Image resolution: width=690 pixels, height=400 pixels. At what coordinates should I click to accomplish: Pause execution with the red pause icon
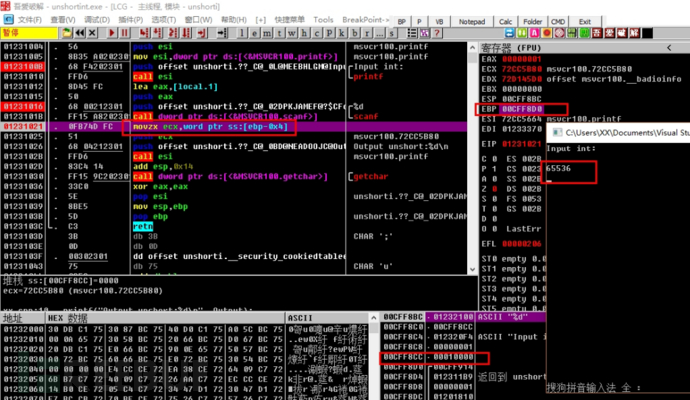[125, 33]
